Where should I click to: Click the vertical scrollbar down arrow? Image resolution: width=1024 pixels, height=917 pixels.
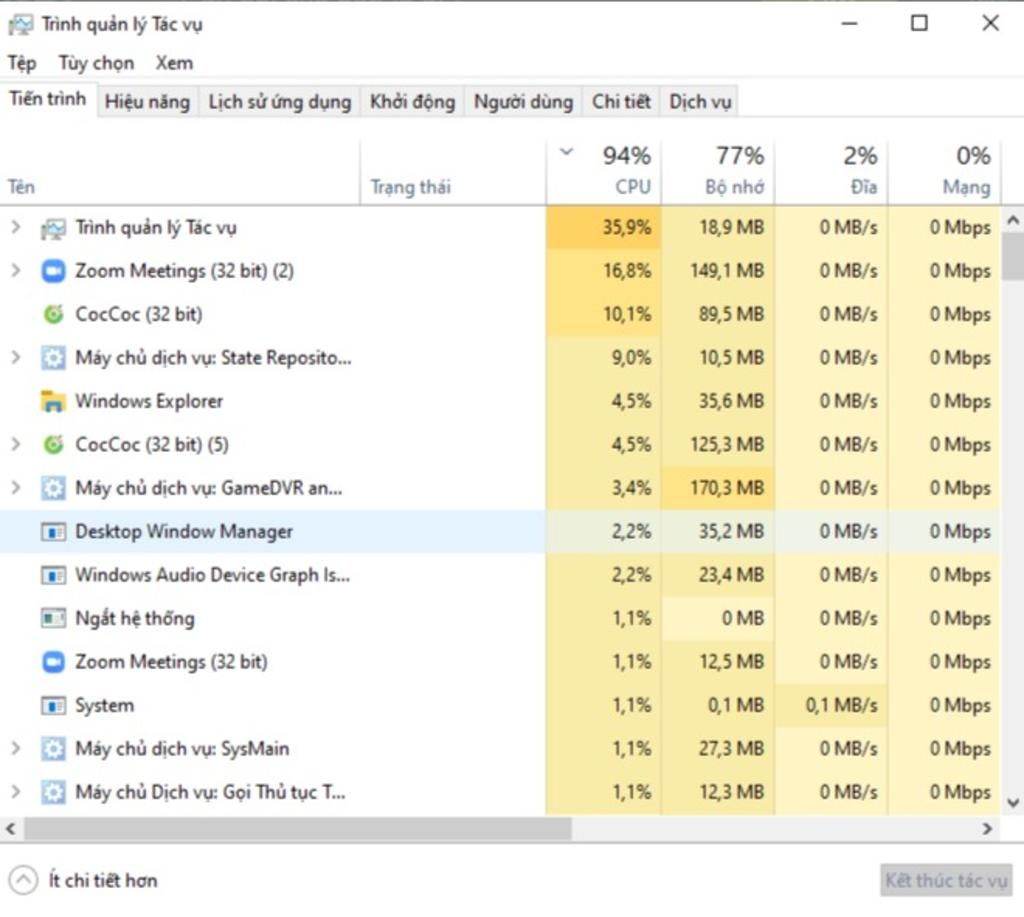(x=1013, y=803)
